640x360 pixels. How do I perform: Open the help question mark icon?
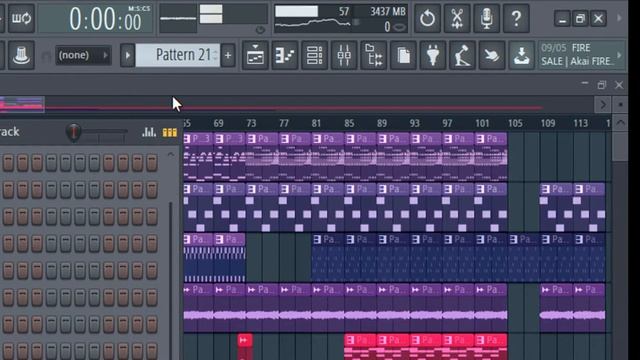[x=516, y=18]
